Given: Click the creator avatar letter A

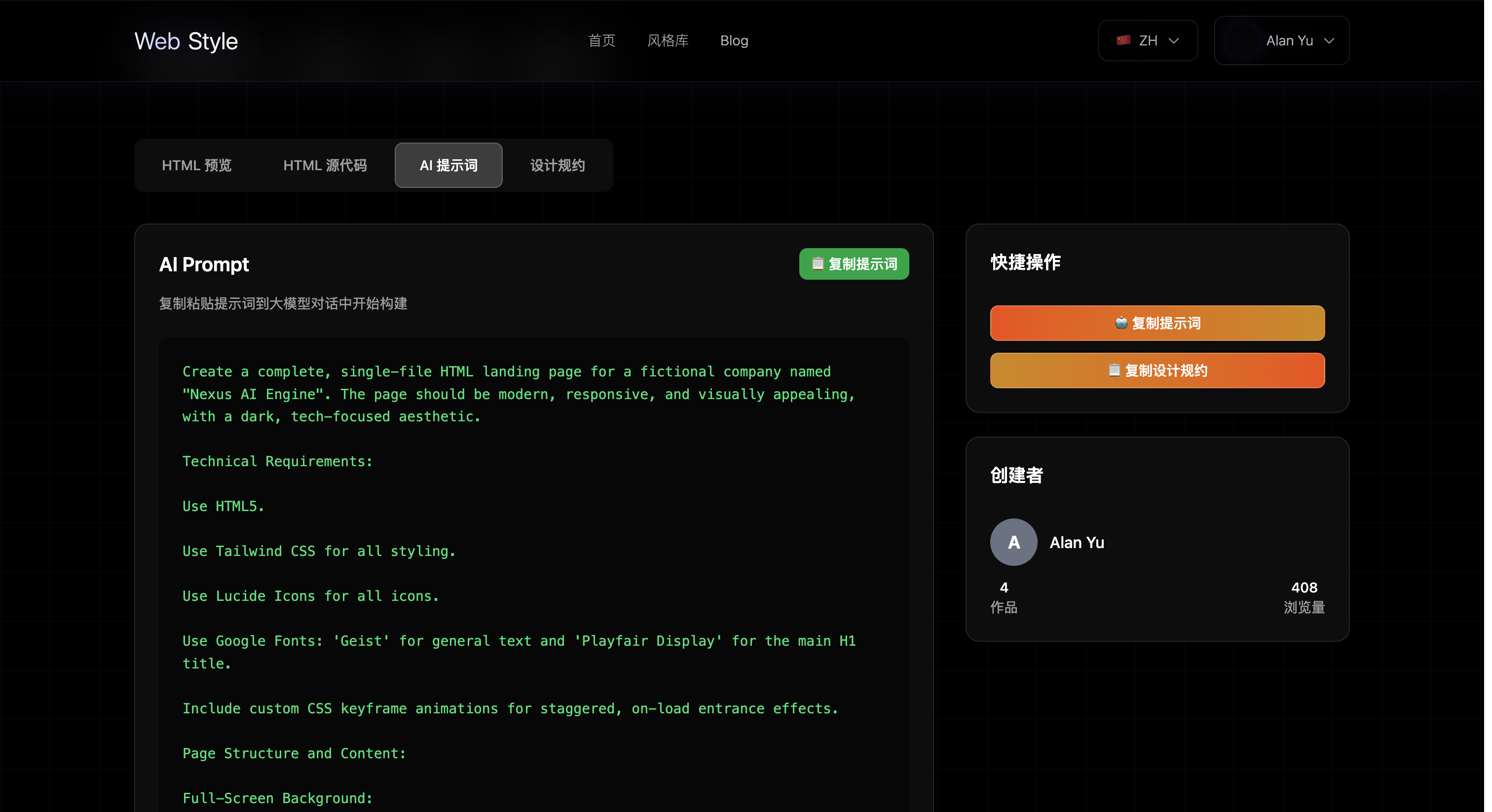Looking at the screenshot, I should pos(1013,542).
